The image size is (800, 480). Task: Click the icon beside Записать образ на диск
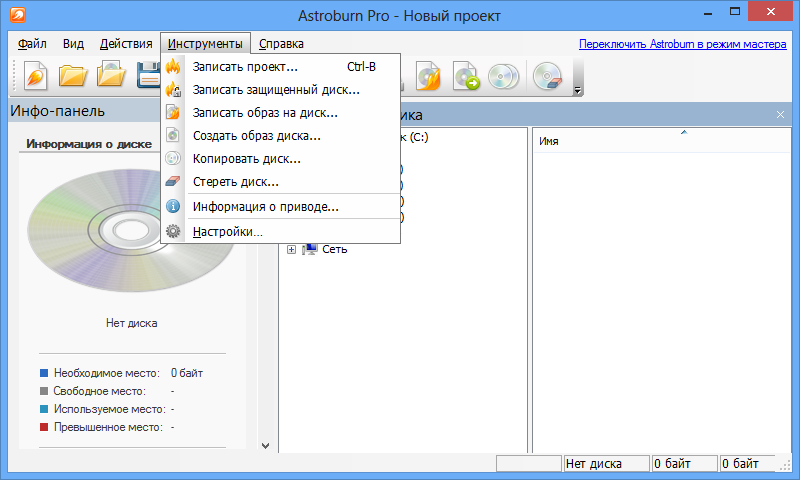[x=173, y=113]
